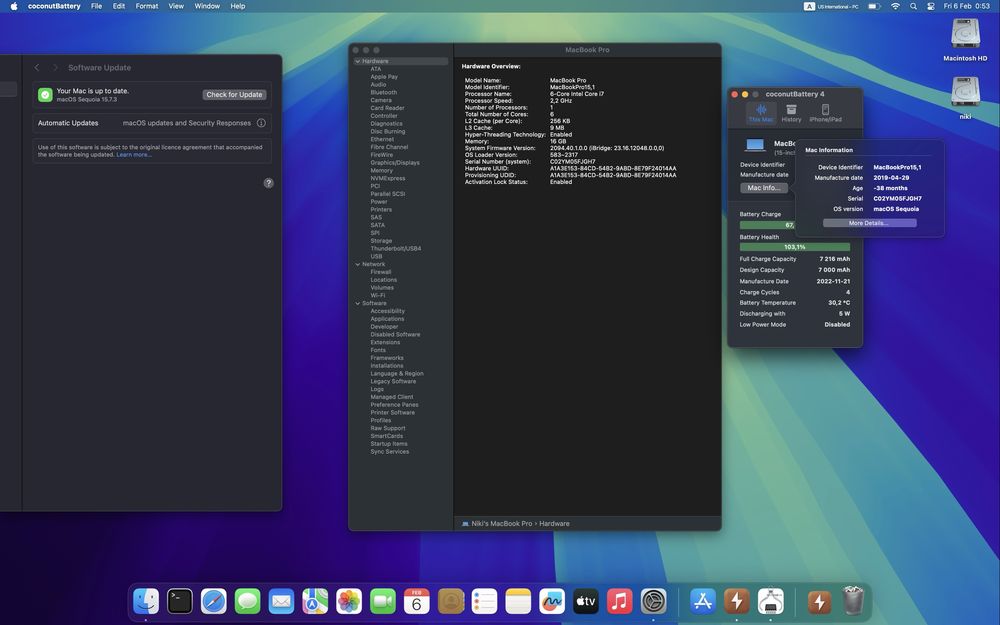This screenshot has width=1000, height=625.
Task: Collapse Software section in System Information sidebar
Action: click(358, 304)
